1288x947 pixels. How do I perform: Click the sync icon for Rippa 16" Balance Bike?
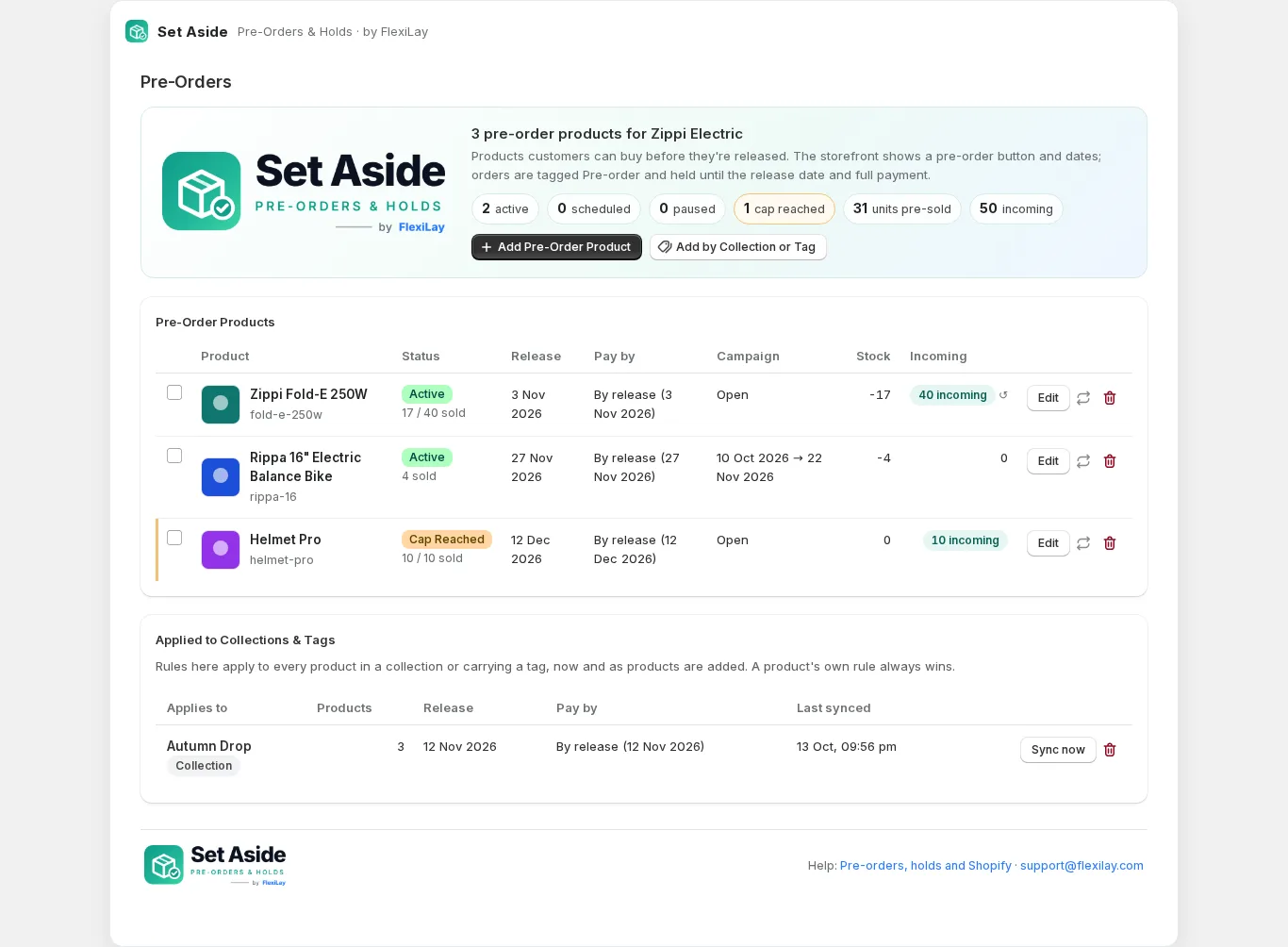[1083, 461]
